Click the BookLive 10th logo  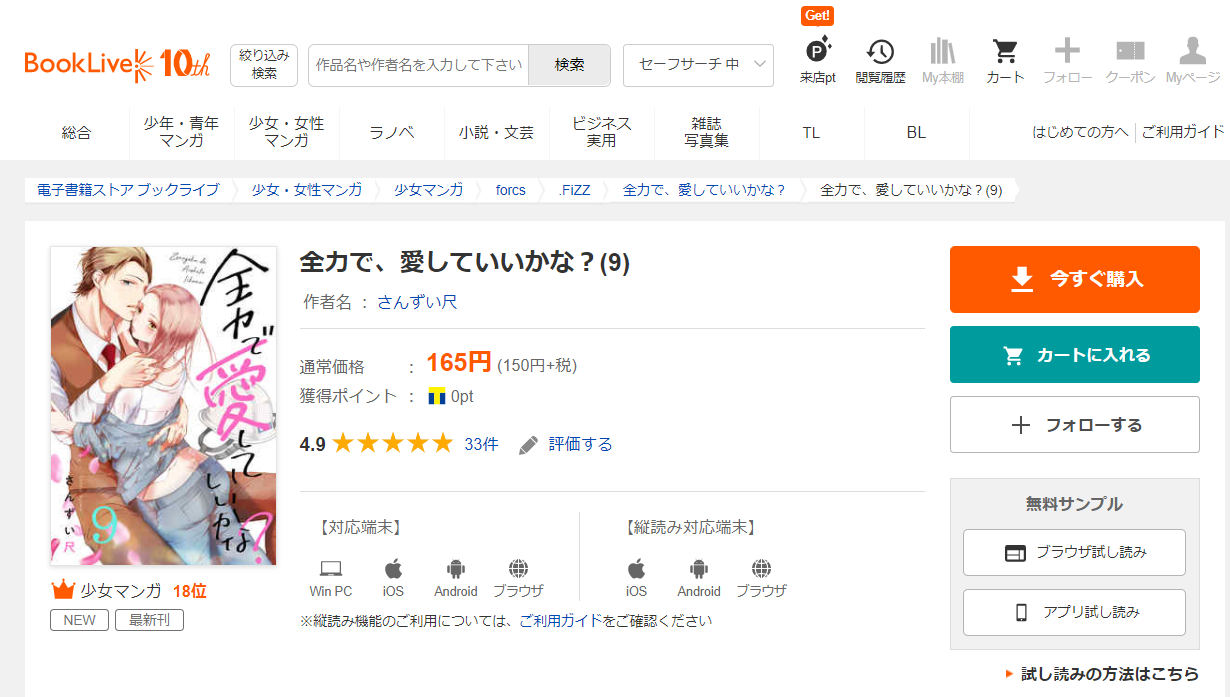tap(117, 64)
